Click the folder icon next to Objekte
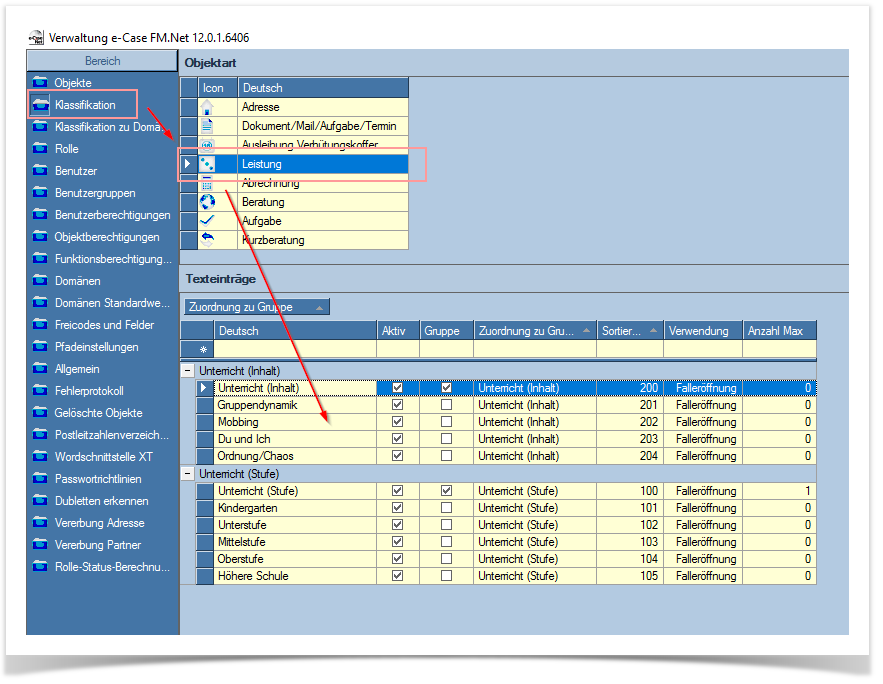The image size is (883, 684). click(40, 82)
